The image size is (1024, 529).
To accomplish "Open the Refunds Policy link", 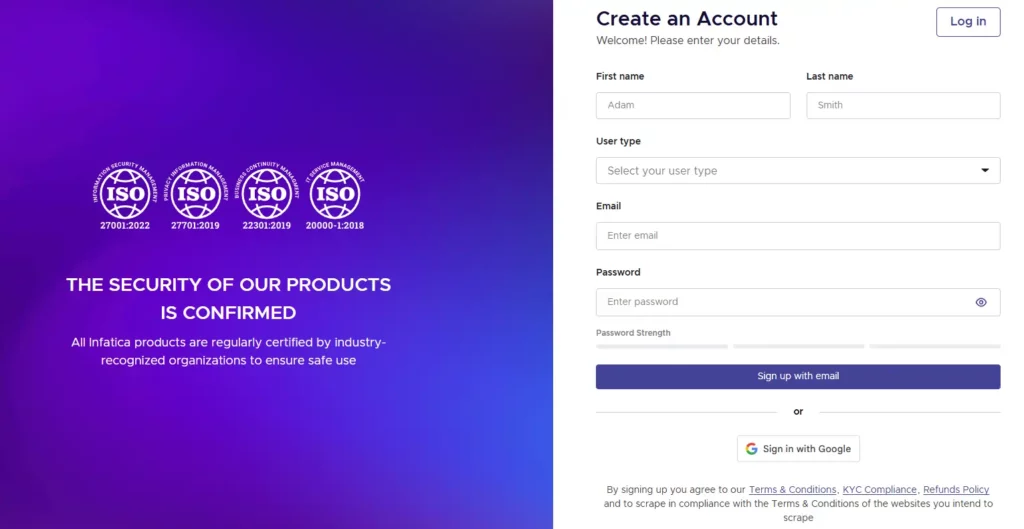I will point(956,490).
